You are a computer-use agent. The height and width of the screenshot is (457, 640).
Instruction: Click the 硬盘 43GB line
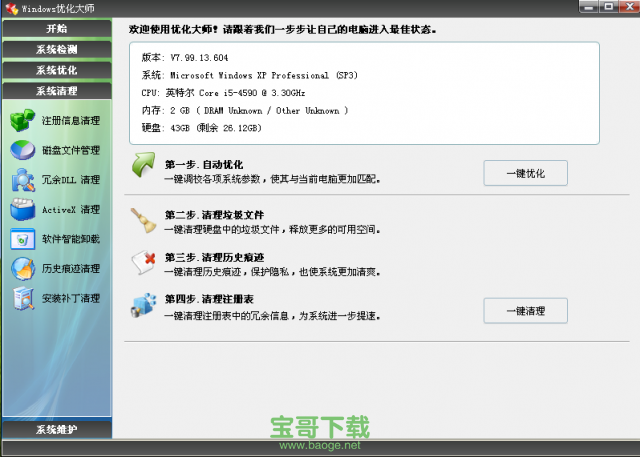pos(202,128)
